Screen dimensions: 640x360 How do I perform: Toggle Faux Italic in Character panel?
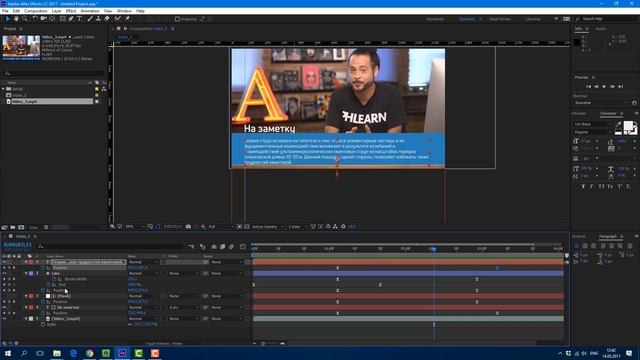[x=592, y=186]
